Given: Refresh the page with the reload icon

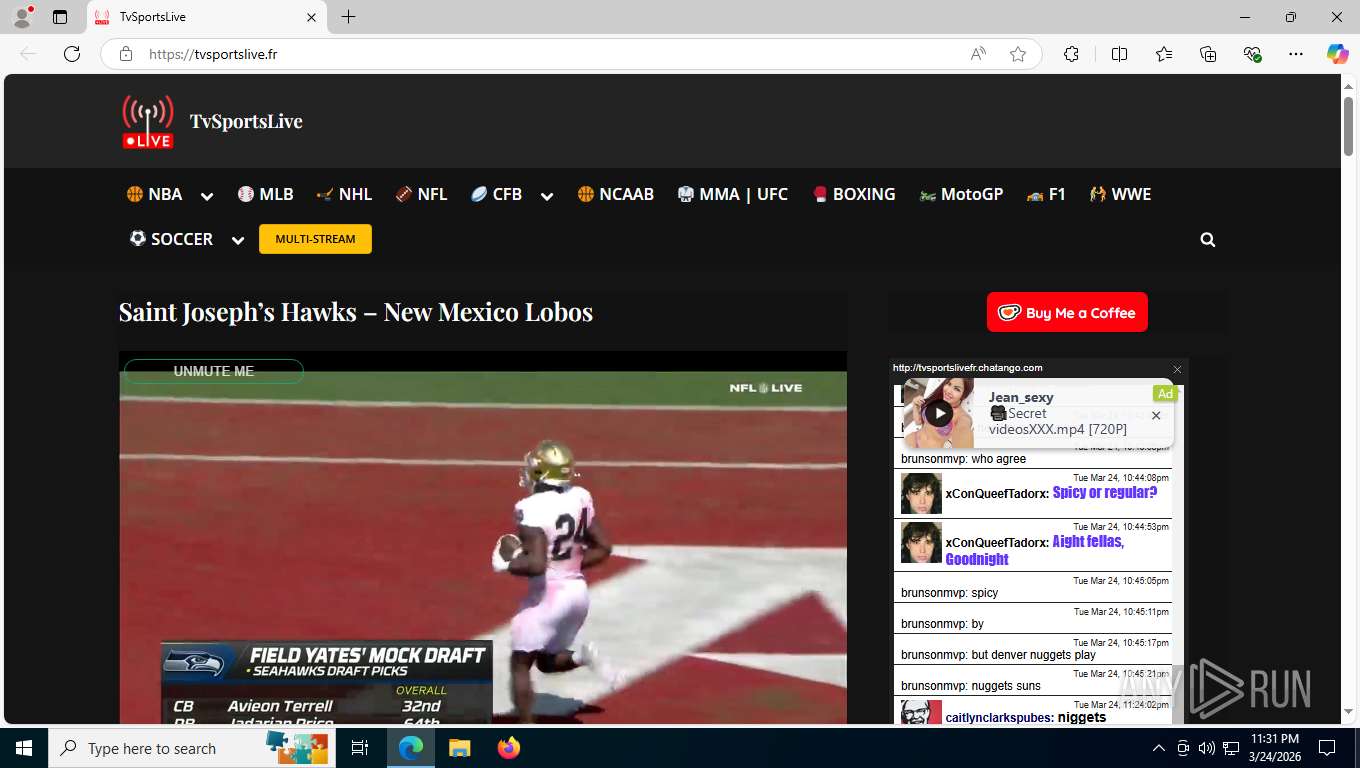Looking at the screenshot, I should click(x=72, y=54).
